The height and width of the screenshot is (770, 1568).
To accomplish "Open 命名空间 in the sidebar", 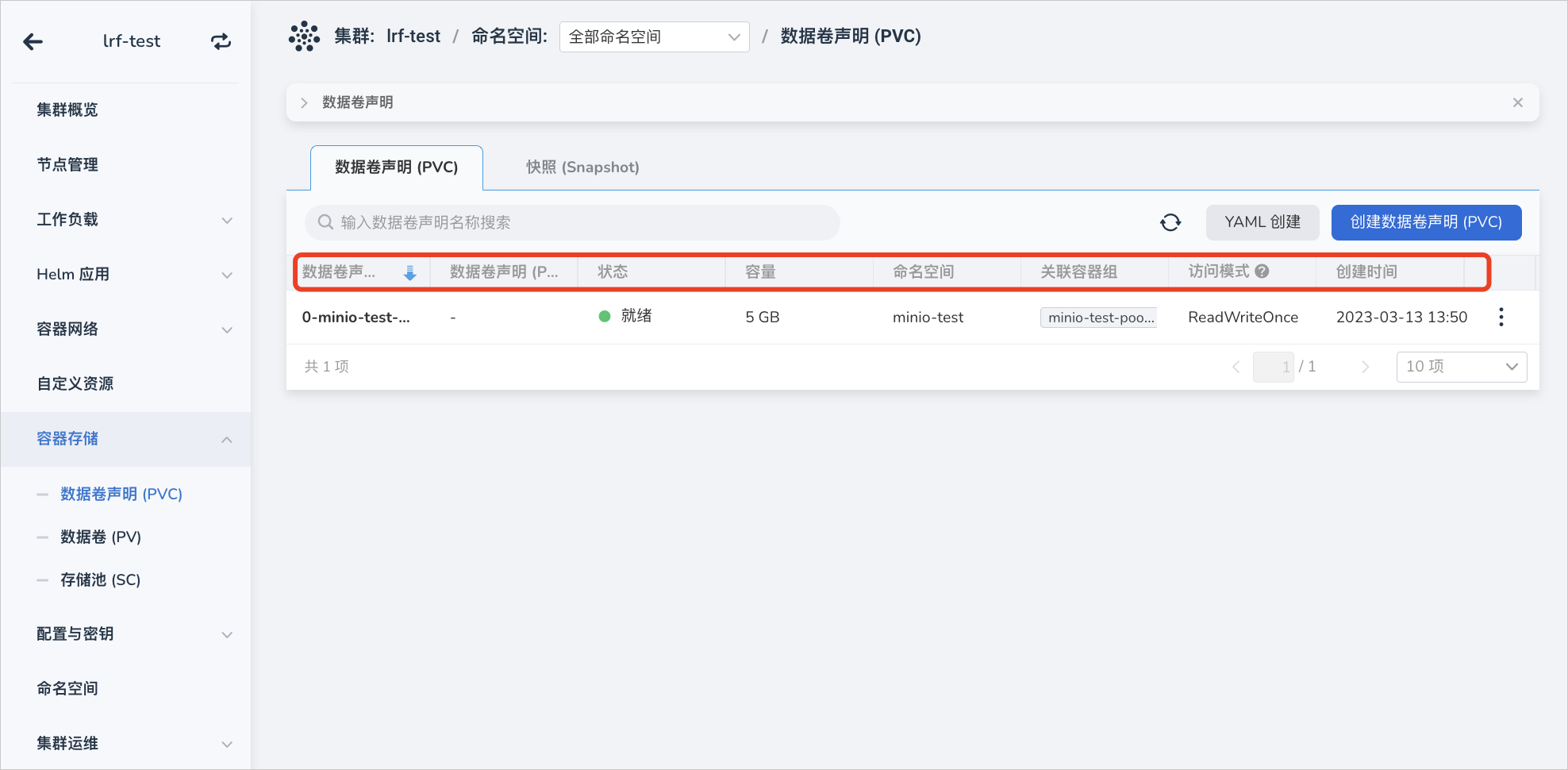I will [x=67, y=689].
